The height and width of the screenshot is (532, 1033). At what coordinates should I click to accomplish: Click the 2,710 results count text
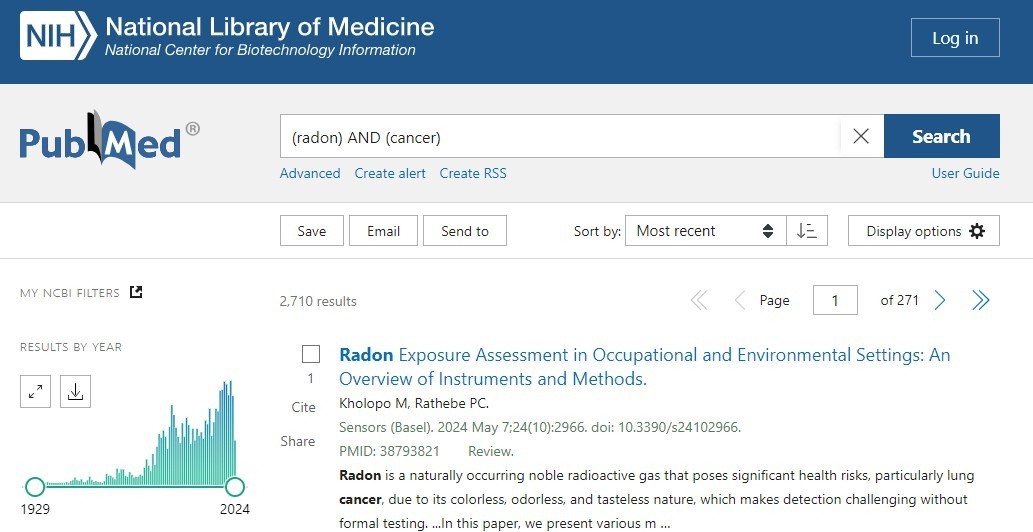318,302
